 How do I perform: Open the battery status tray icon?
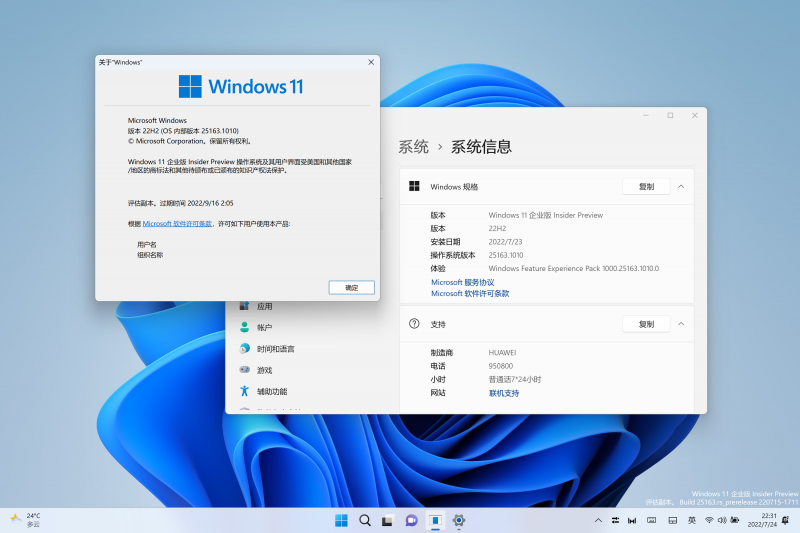735,520
